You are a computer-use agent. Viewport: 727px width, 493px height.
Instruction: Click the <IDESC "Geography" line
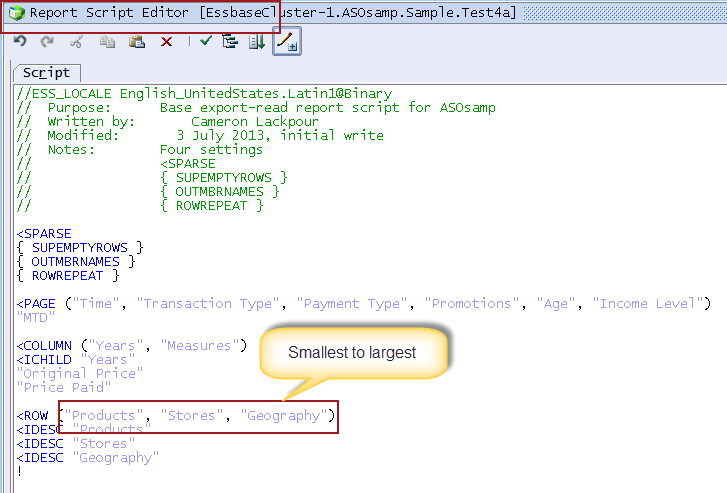coord(88,458)
